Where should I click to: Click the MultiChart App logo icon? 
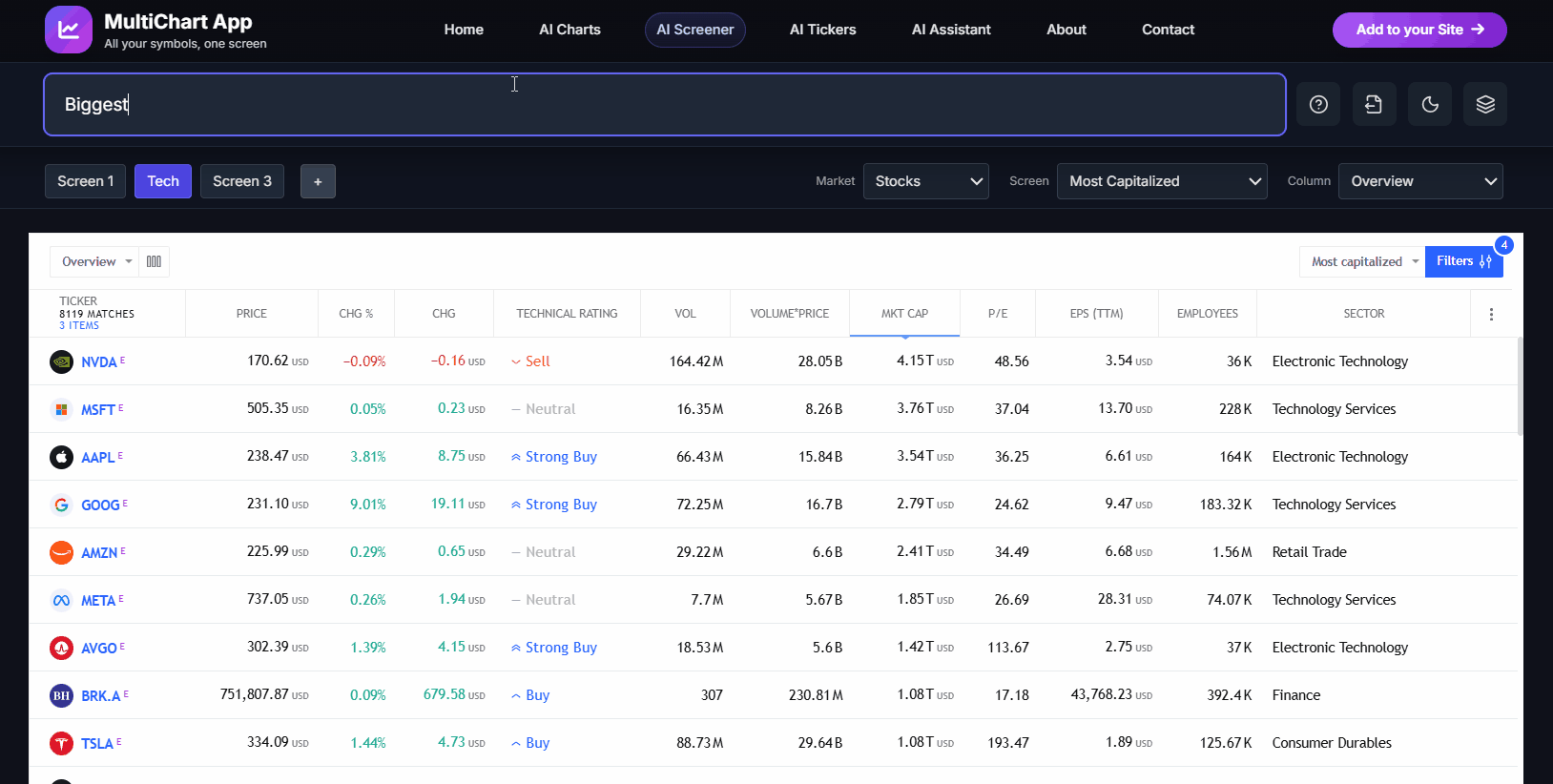(69, 30)
